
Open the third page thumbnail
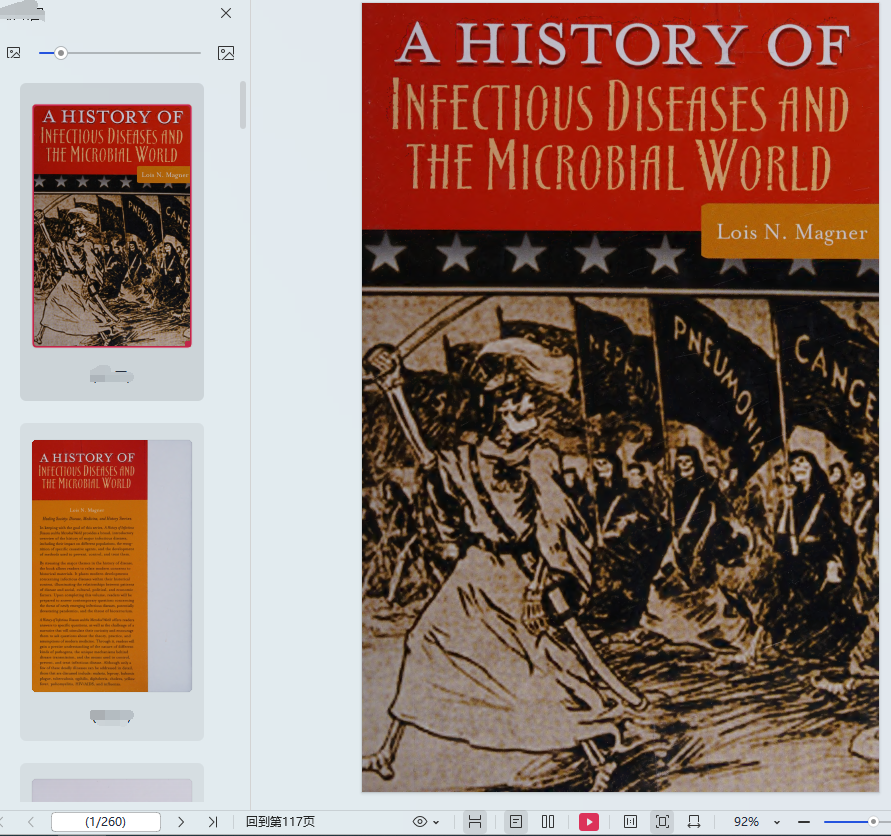pos(112,791)
